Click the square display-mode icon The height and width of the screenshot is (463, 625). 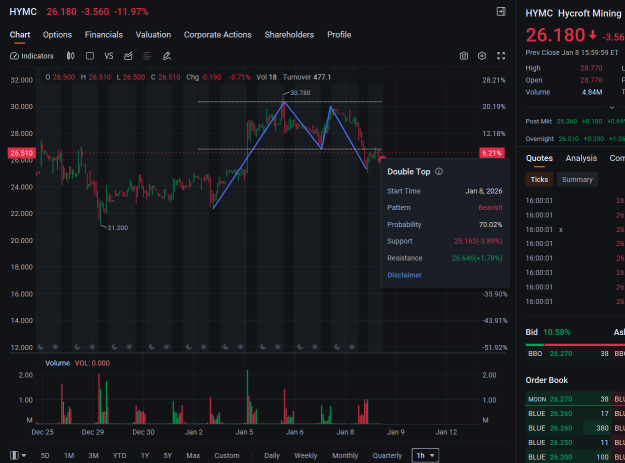point(90,56)
